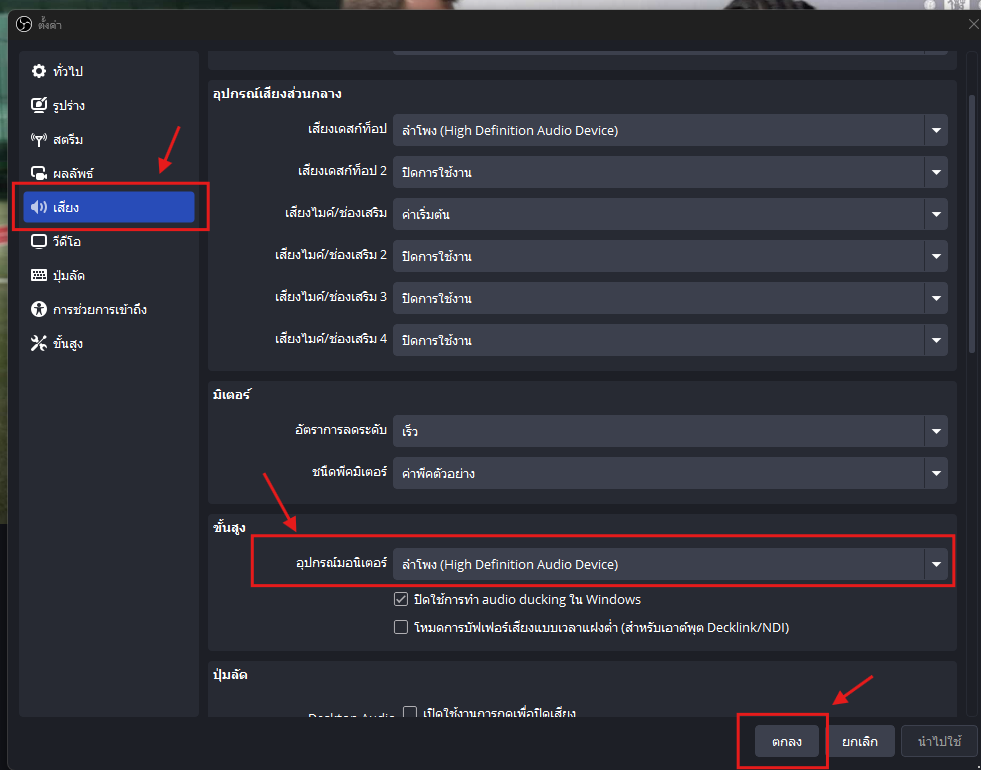Open the ชนิดพีคมิเตอร์ dropdown
Screen dimensions: 981x770
point(670,473)
